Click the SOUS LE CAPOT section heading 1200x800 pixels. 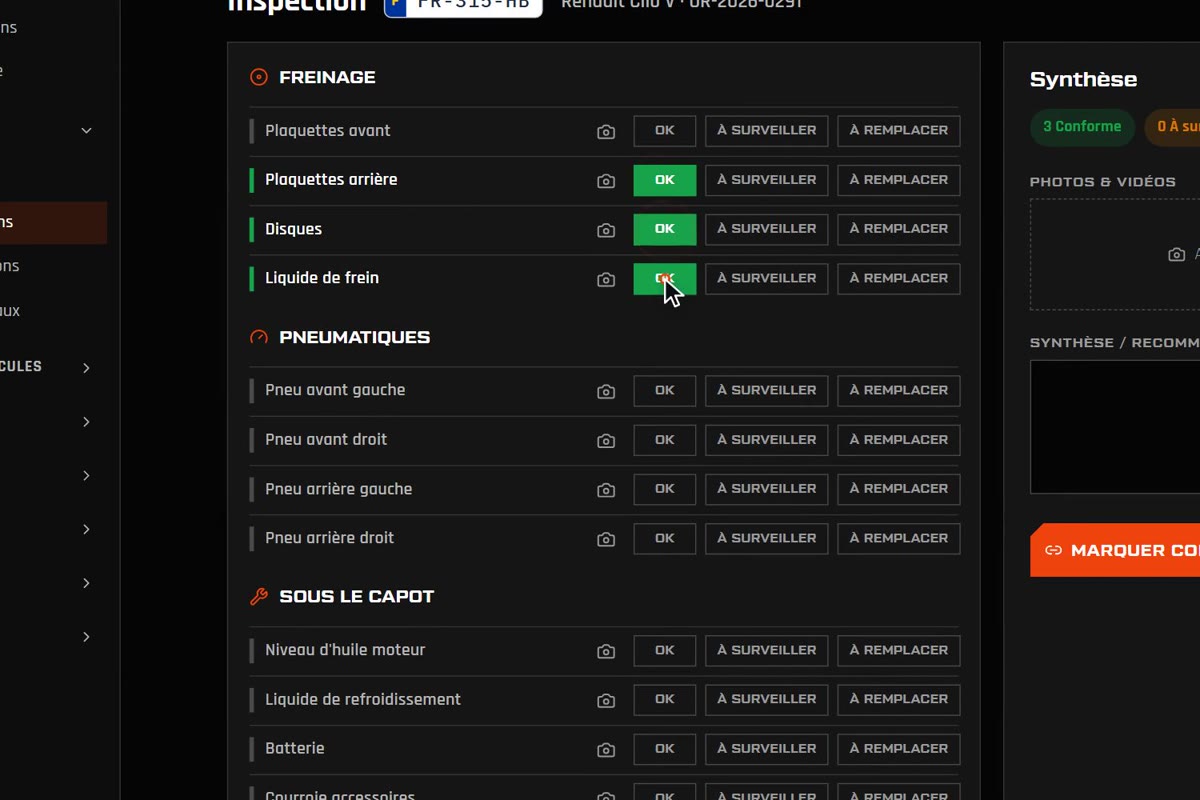357,596
